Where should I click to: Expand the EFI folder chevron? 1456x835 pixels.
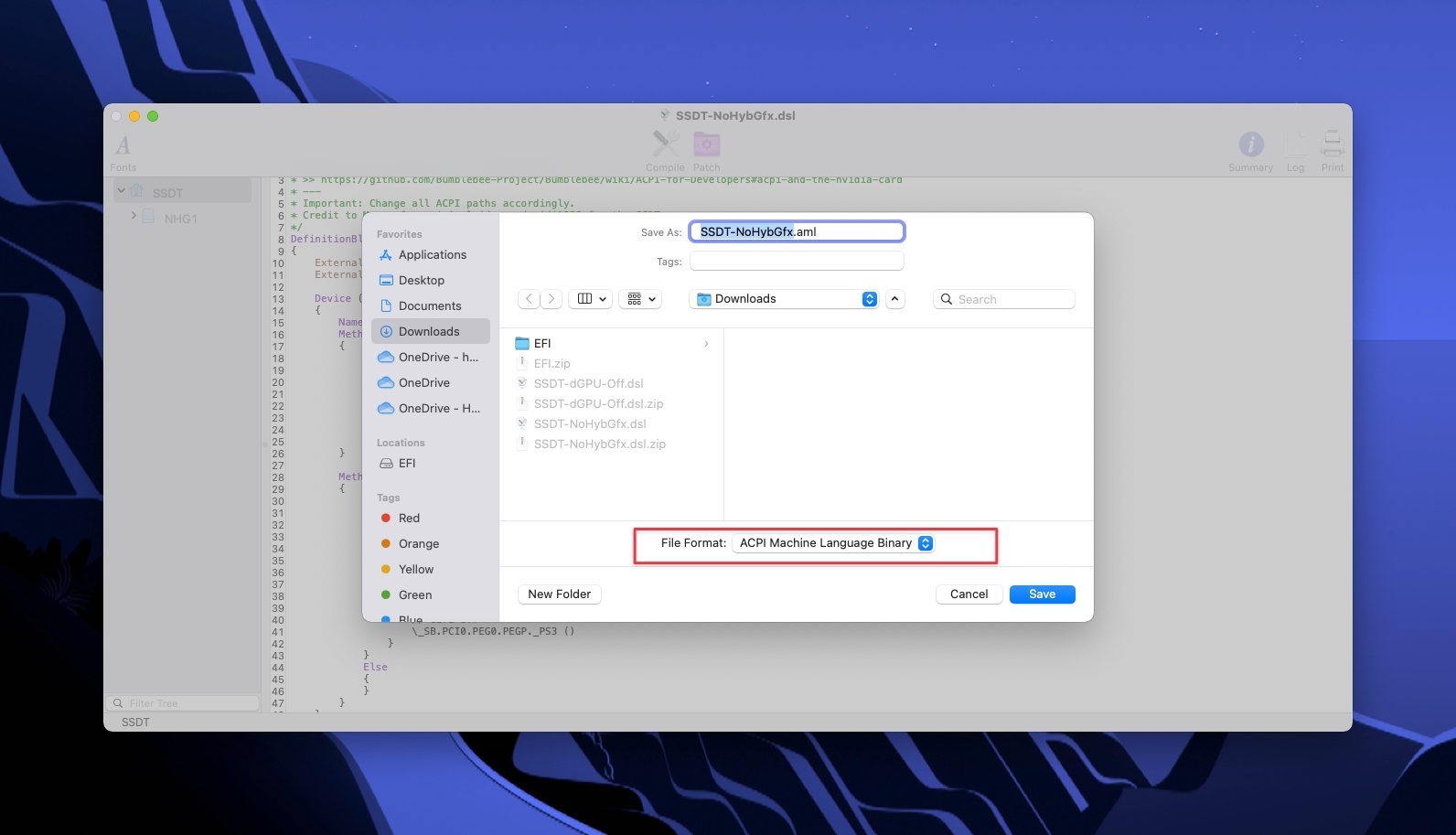pyautogui.click(x=706, y=344)
